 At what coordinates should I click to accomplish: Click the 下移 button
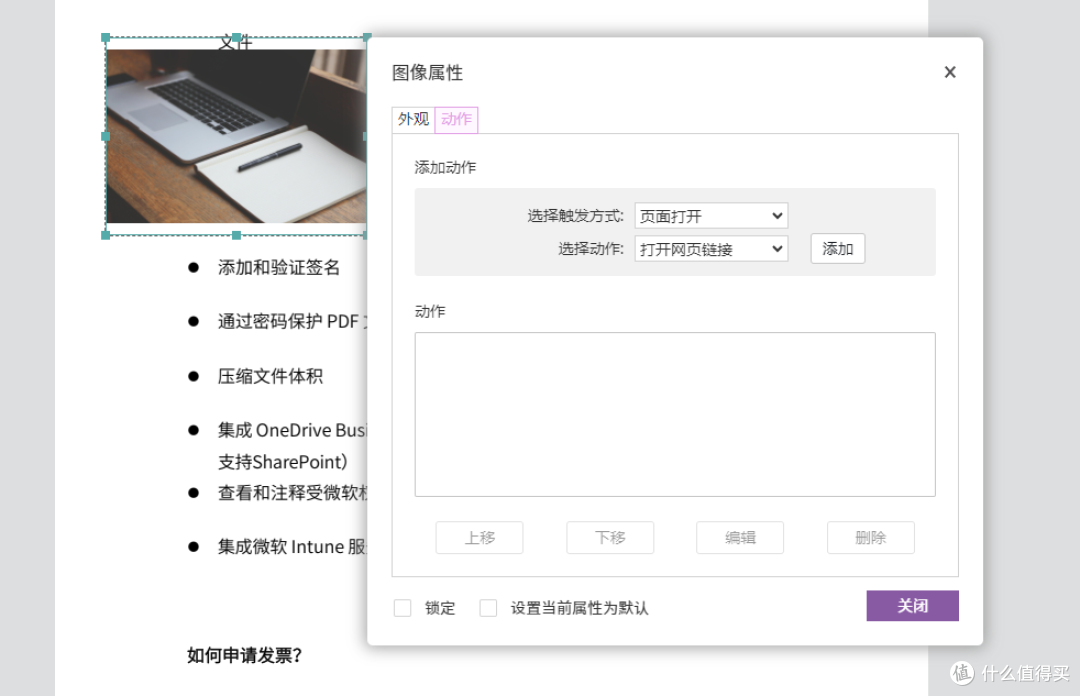point(610,538)
